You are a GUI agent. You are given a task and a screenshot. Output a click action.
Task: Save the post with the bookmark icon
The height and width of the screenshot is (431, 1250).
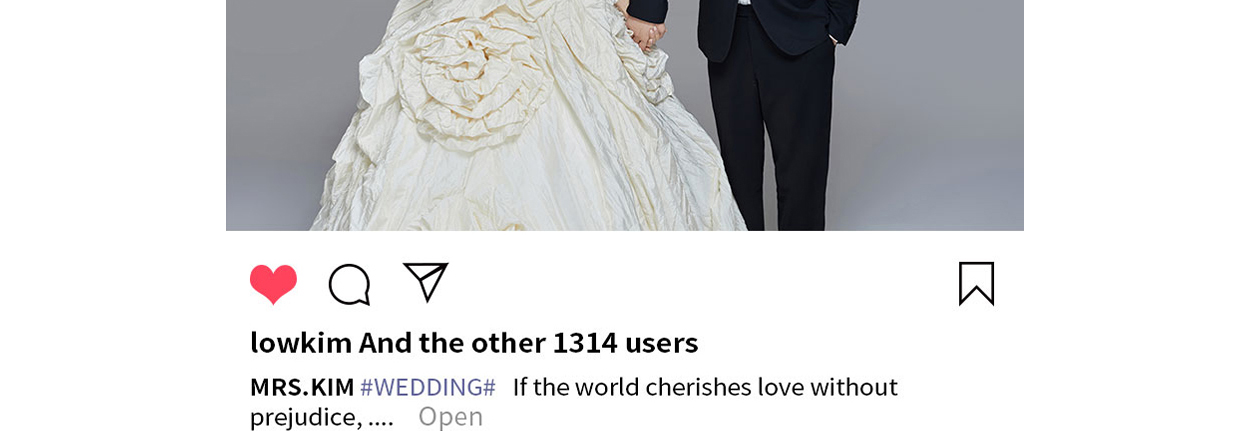pos(976,283)
